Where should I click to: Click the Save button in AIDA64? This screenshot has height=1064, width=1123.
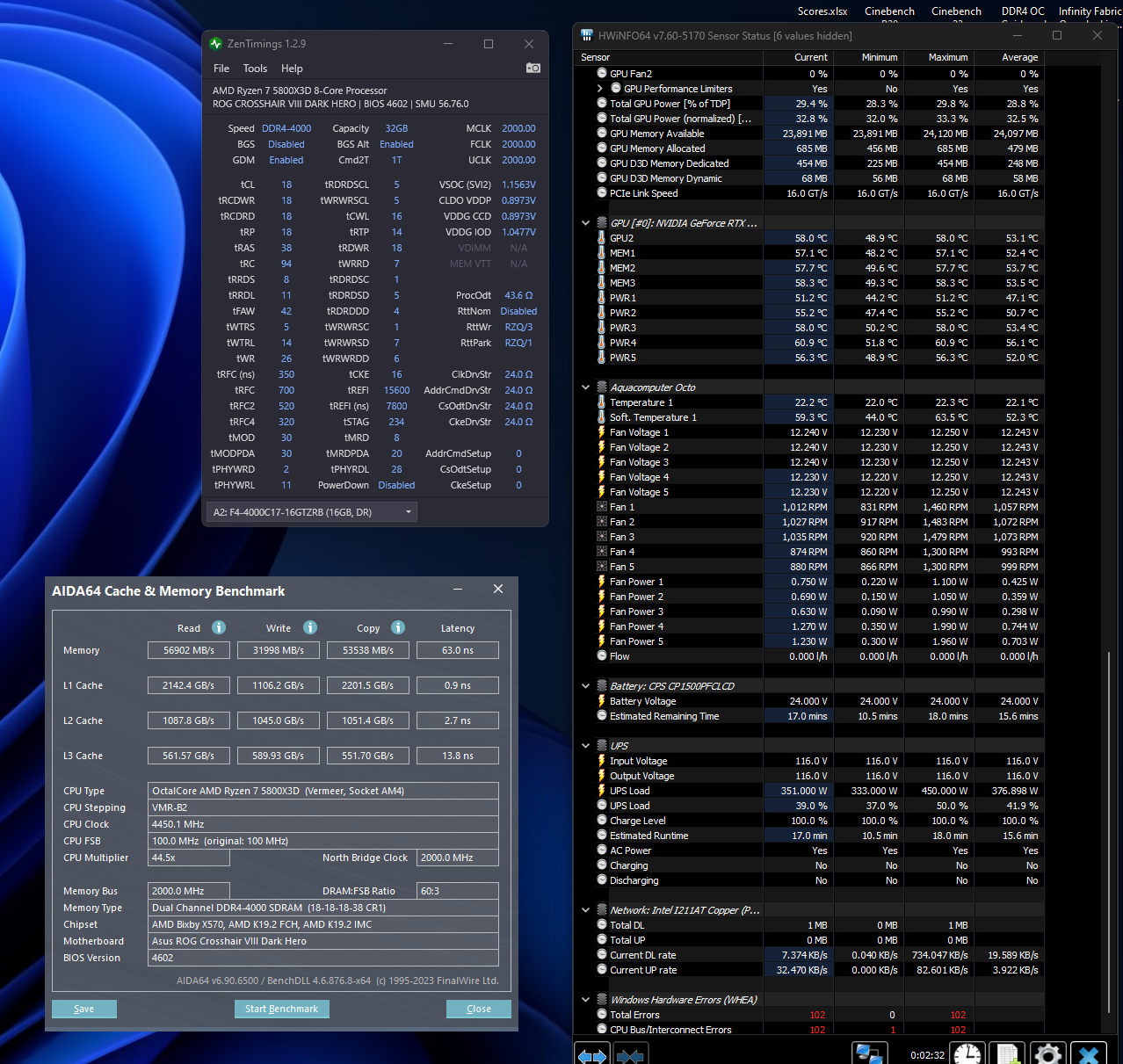[x=84, y=1009]
